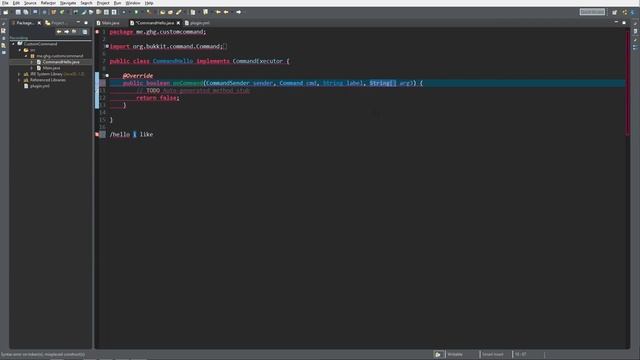Click the New Java Package icon
Screen dimensions: 640x360
coord(53,12)
